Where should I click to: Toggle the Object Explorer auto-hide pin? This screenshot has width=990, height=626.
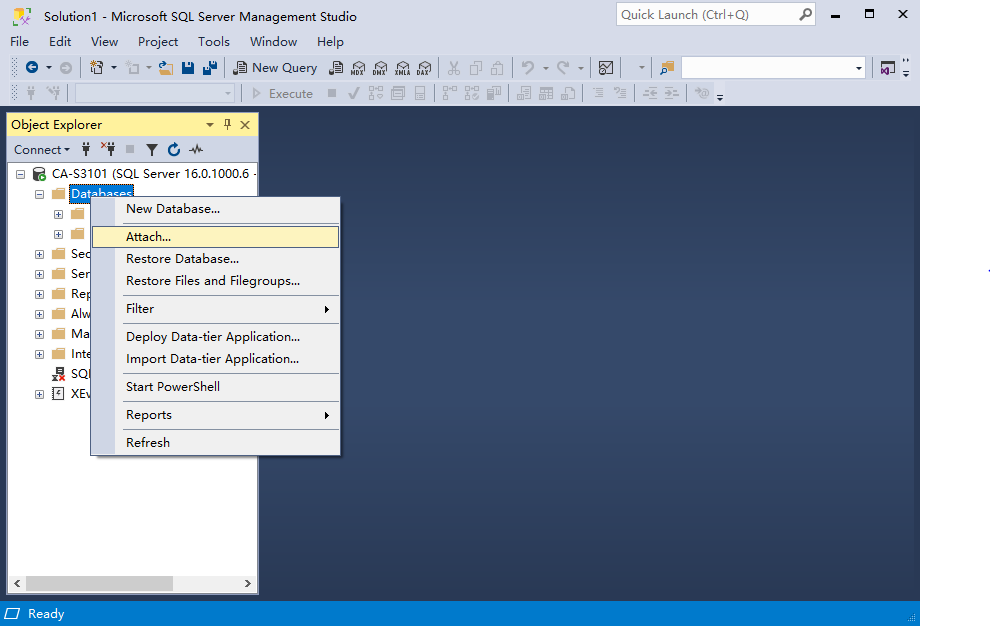[x=227, y=125]
